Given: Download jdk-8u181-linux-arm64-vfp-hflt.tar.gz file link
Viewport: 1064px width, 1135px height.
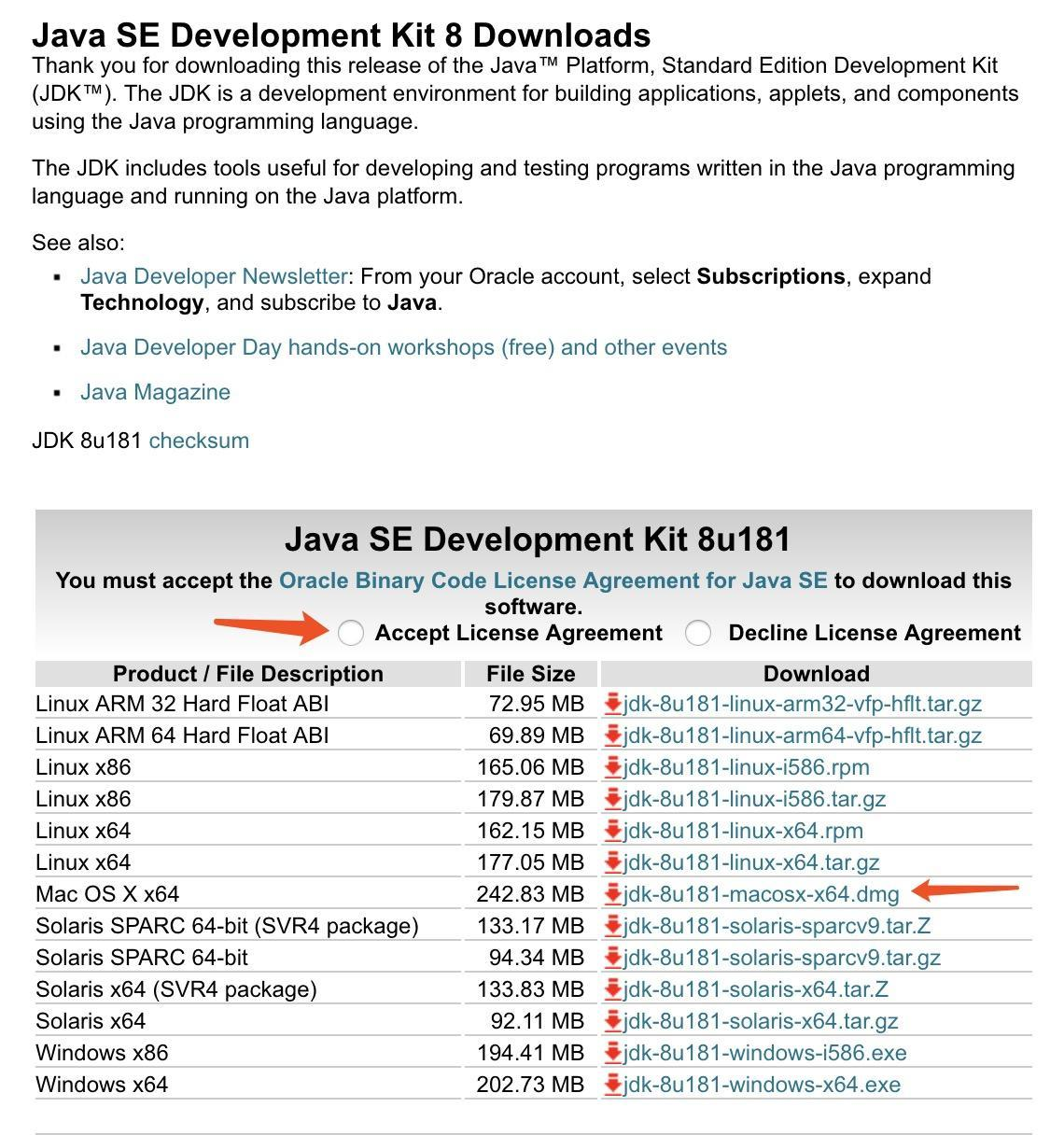Looking at the screenshot, I should coord(802,736).
